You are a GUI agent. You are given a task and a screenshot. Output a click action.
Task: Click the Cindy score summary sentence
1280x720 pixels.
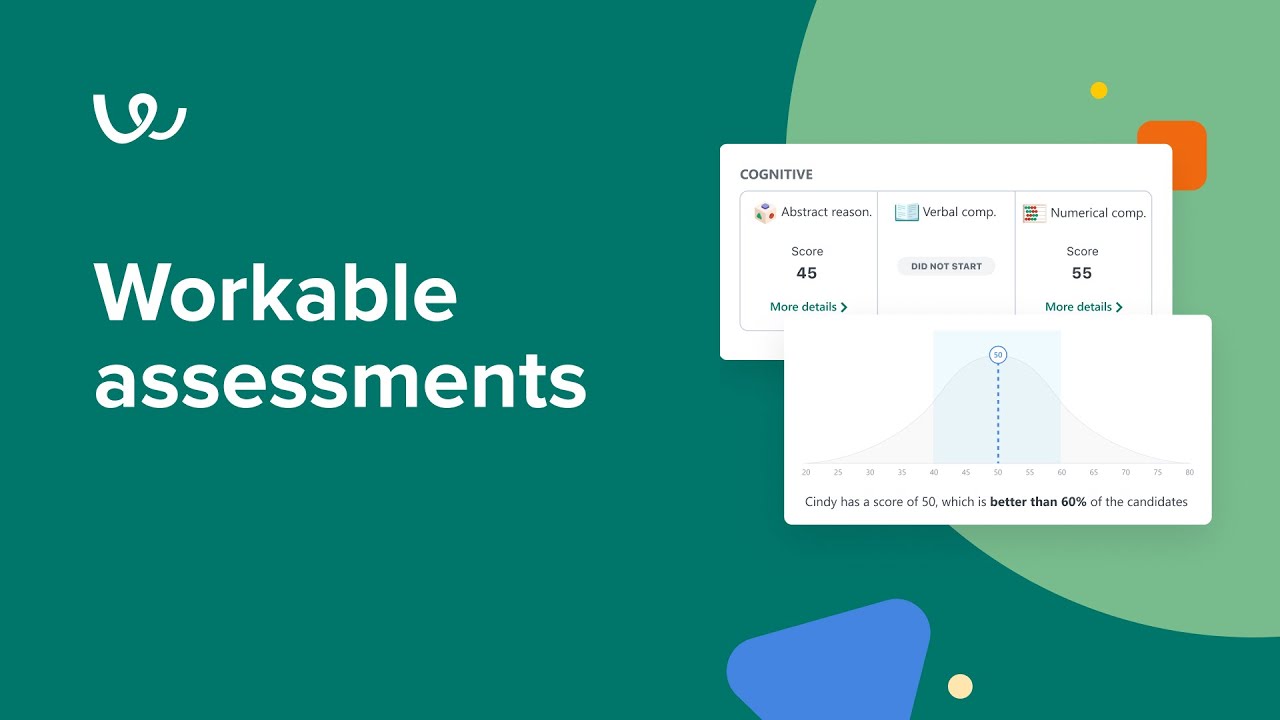coord(996,502)
